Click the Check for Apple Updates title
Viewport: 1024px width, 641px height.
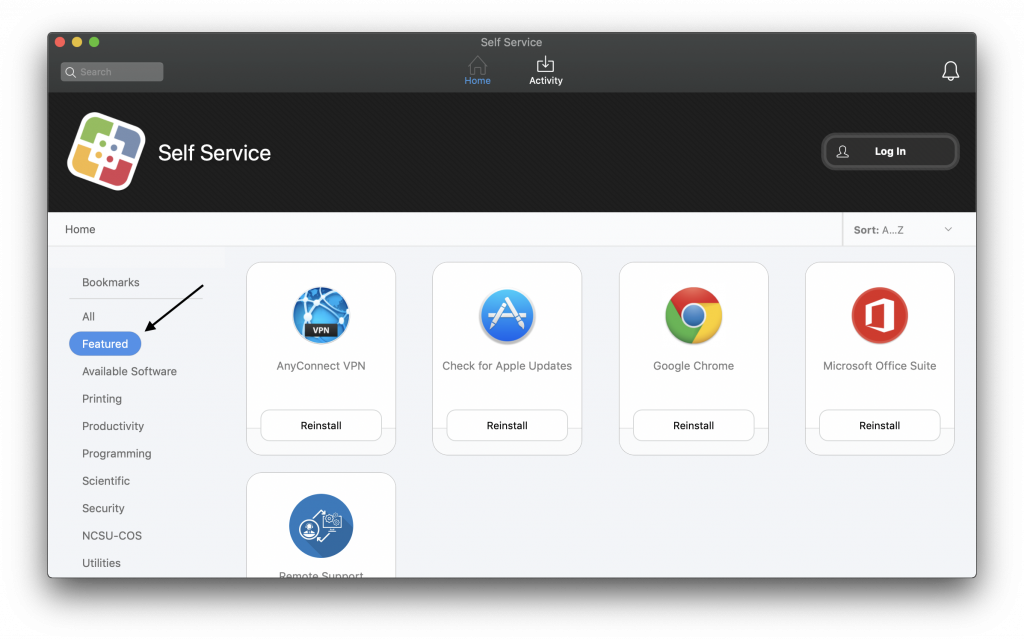[507, 366]
